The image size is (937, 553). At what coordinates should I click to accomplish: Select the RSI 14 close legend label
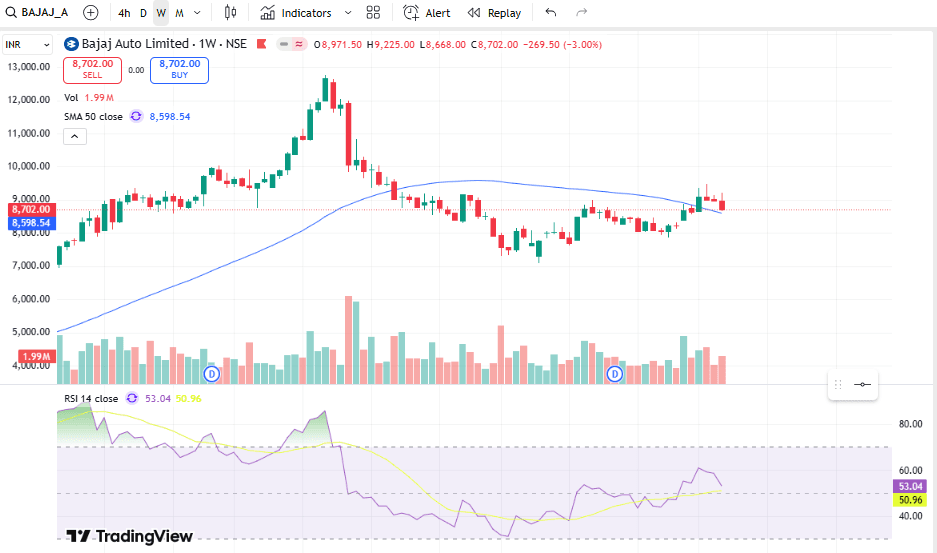coord(91,399)
